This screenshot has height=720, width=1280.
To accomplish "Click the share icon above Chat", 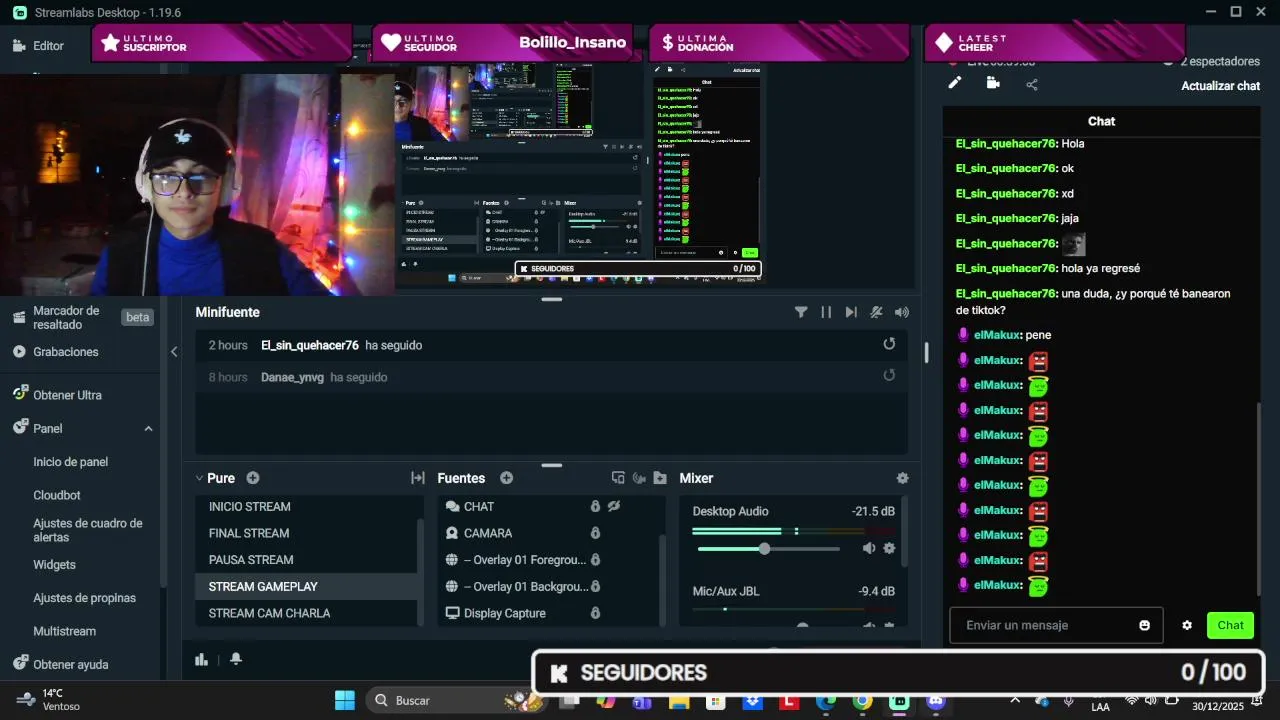I will point(1032,84).
